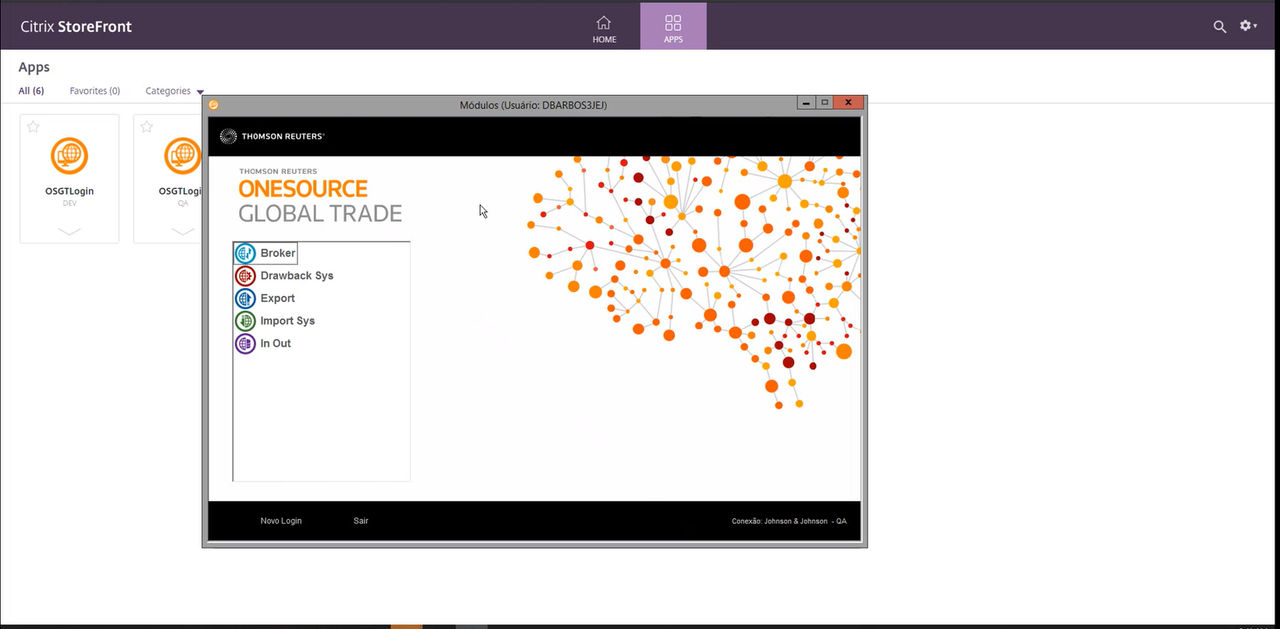1280x629 pixels.
Task: Click the Módulos window title bar app icon
Action: point(213,104)
